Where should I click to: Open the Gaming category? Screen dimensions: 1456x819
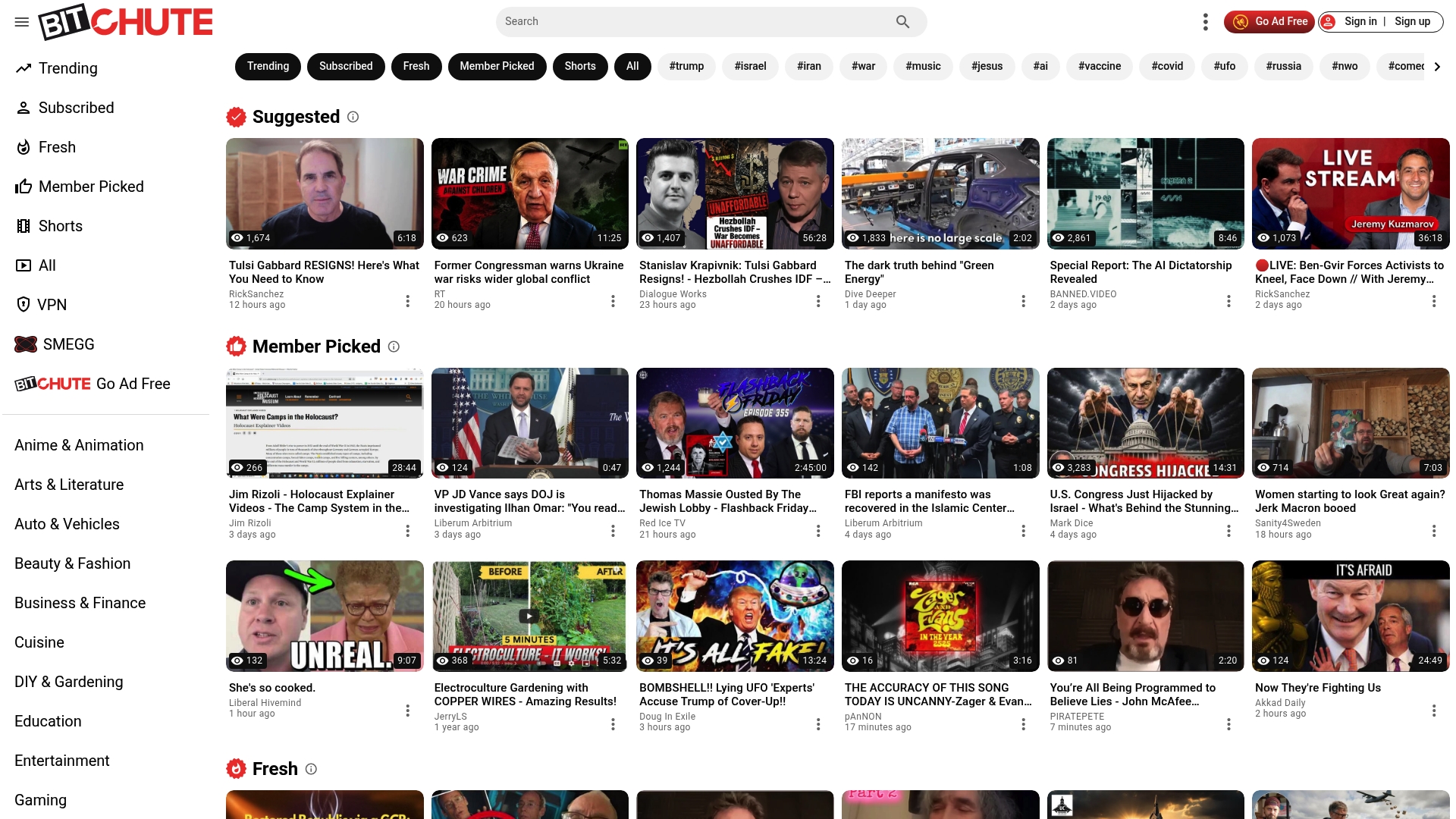41,800
